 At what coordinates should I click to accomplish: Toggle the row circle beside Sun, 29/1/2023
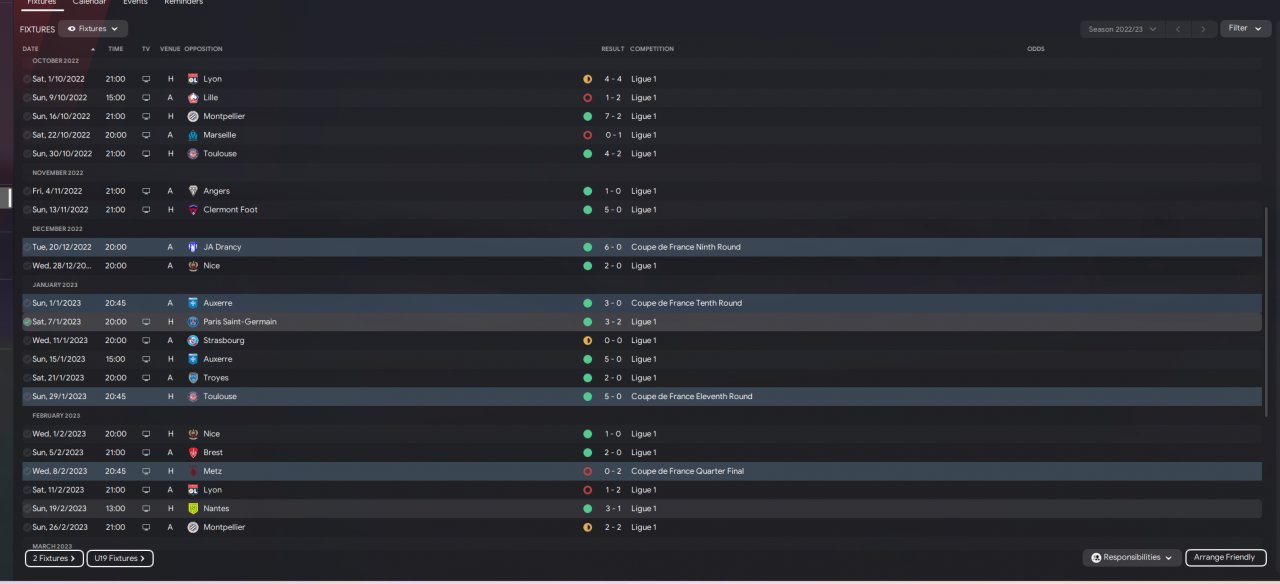pos(27,397)
